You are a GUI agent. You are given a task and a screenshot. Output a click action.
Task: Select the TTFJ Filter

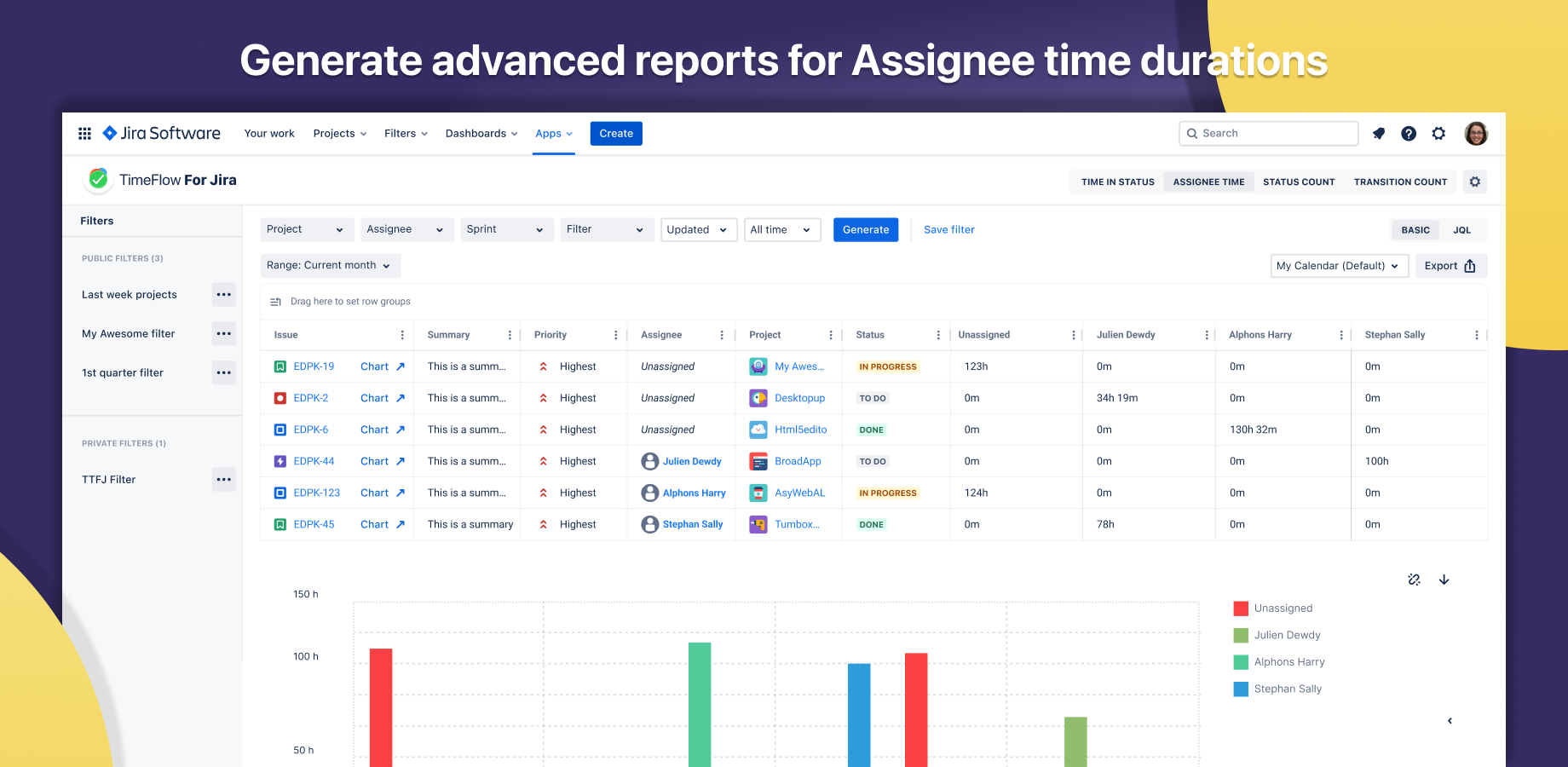point(109,480)
